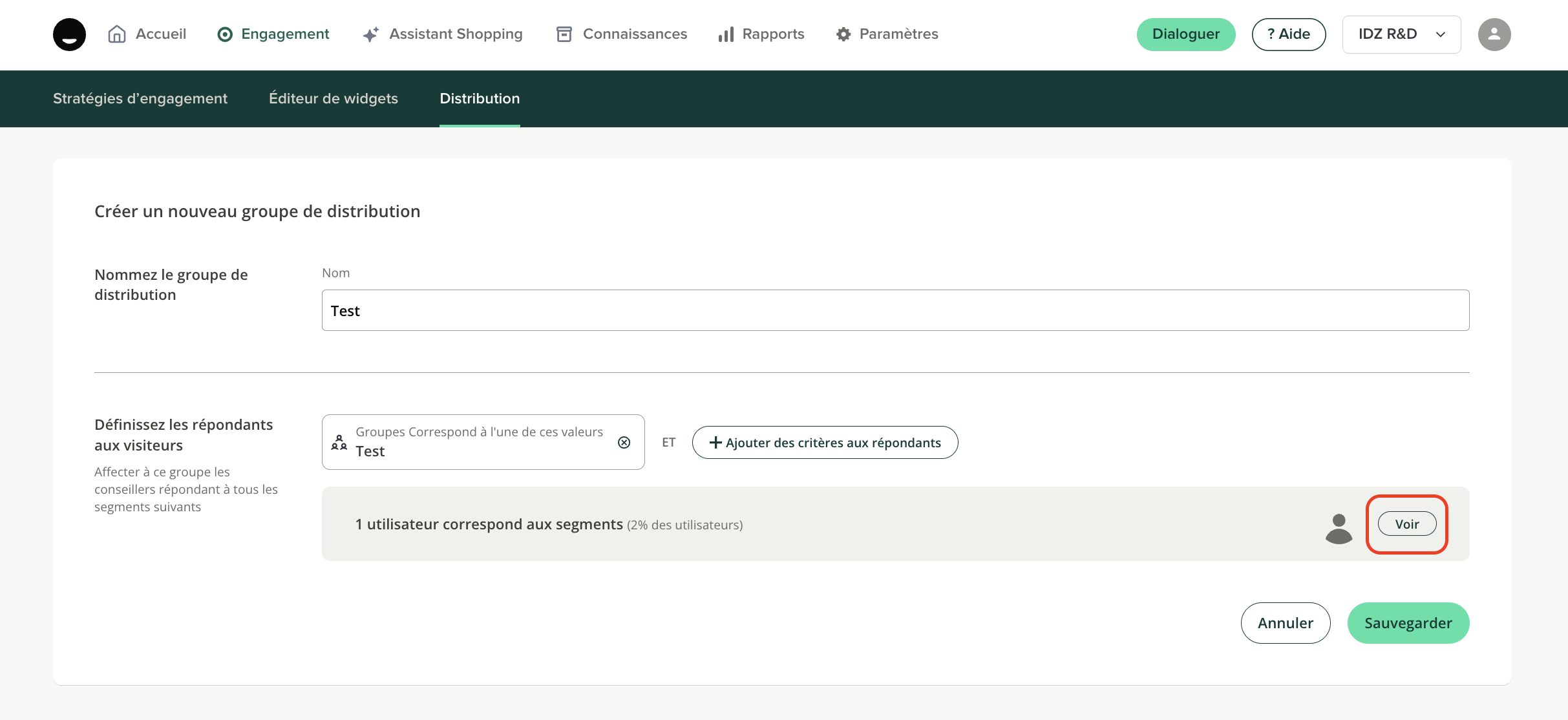Click the Assistant Shopping sparkle icon

pyautogui.click(x=371, y=34)
